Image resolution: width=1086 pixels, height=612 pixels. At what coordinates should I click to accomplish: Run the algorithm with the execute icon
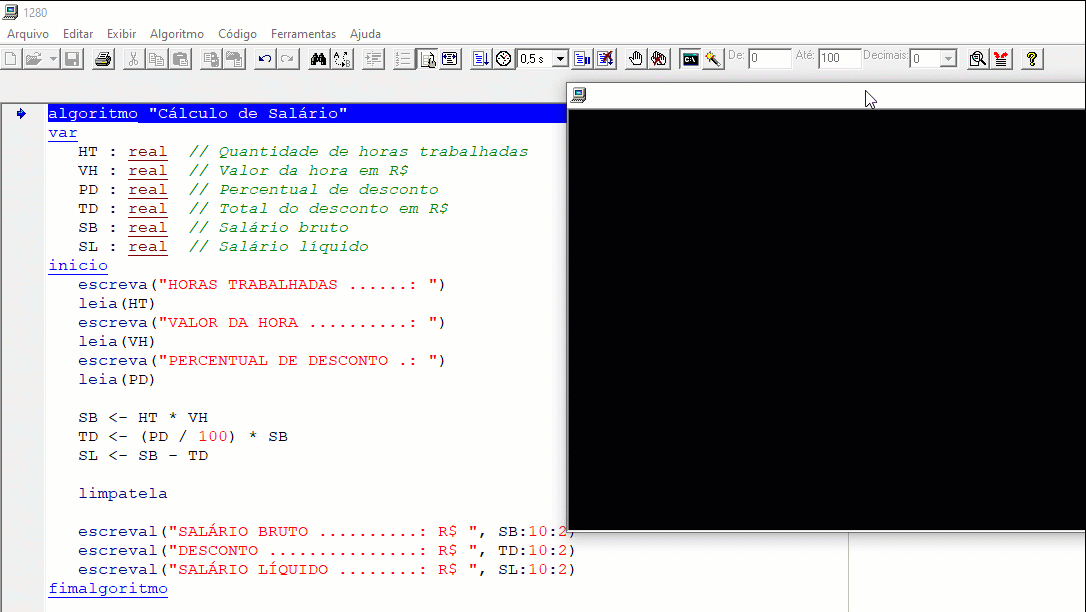[481, 59]
